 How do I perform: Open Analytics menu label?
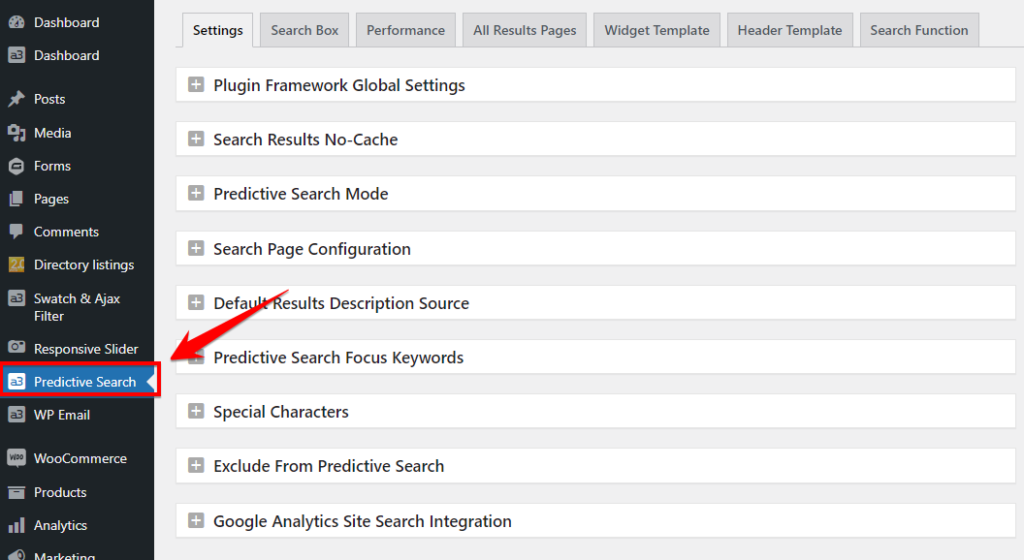point(60,525)
